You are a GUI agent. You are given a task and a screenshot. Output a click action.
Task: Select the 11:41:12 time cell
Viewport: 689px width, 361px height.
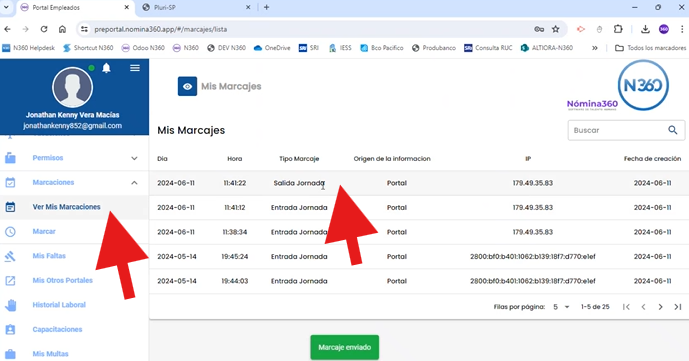point(235,207)
